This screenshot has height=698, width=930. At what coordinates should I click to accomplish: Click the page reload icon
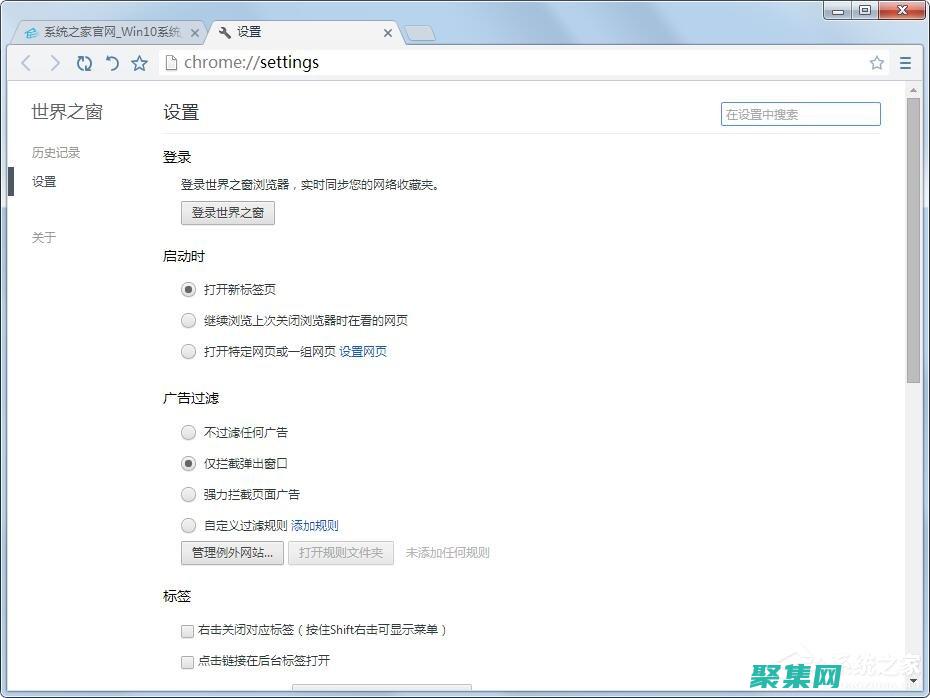tap(84, 62)
